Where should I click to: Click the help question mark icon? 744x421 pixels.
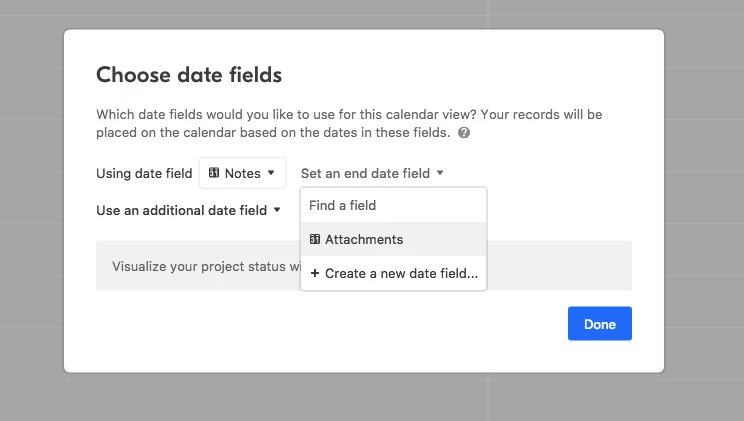pos(464,132)
